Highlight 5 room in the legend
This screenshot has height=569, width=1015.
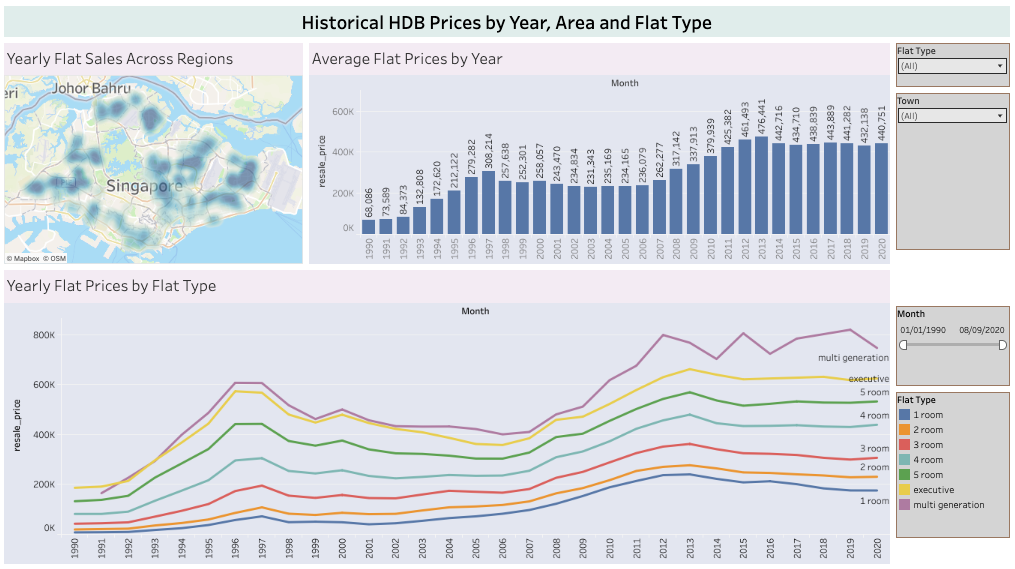click(x=905, y=475)
